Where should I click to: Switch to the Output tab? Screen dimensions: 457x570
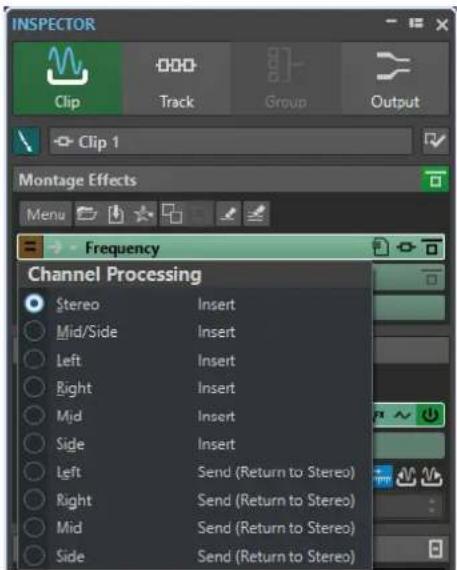(395, 79)
